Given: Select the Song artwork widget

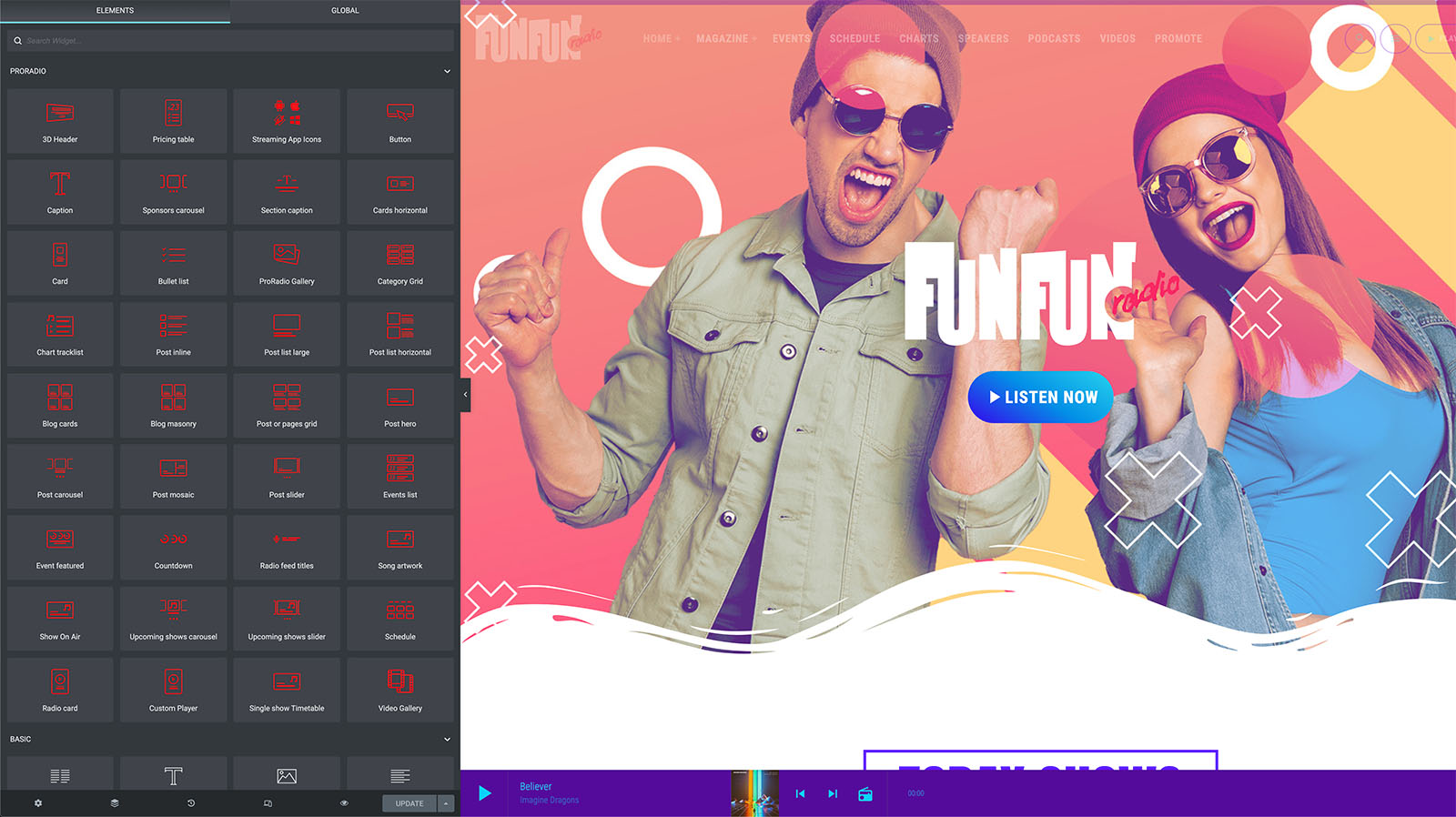Looking at the screenshot, I should pos(400,548).
